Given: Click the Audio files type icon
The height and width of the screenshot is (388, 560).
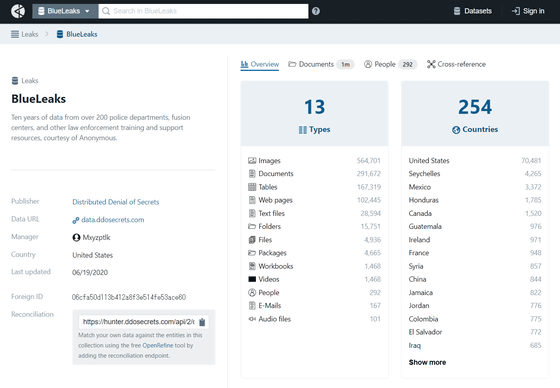Looking at the screenshot, I should coord(252,319).
